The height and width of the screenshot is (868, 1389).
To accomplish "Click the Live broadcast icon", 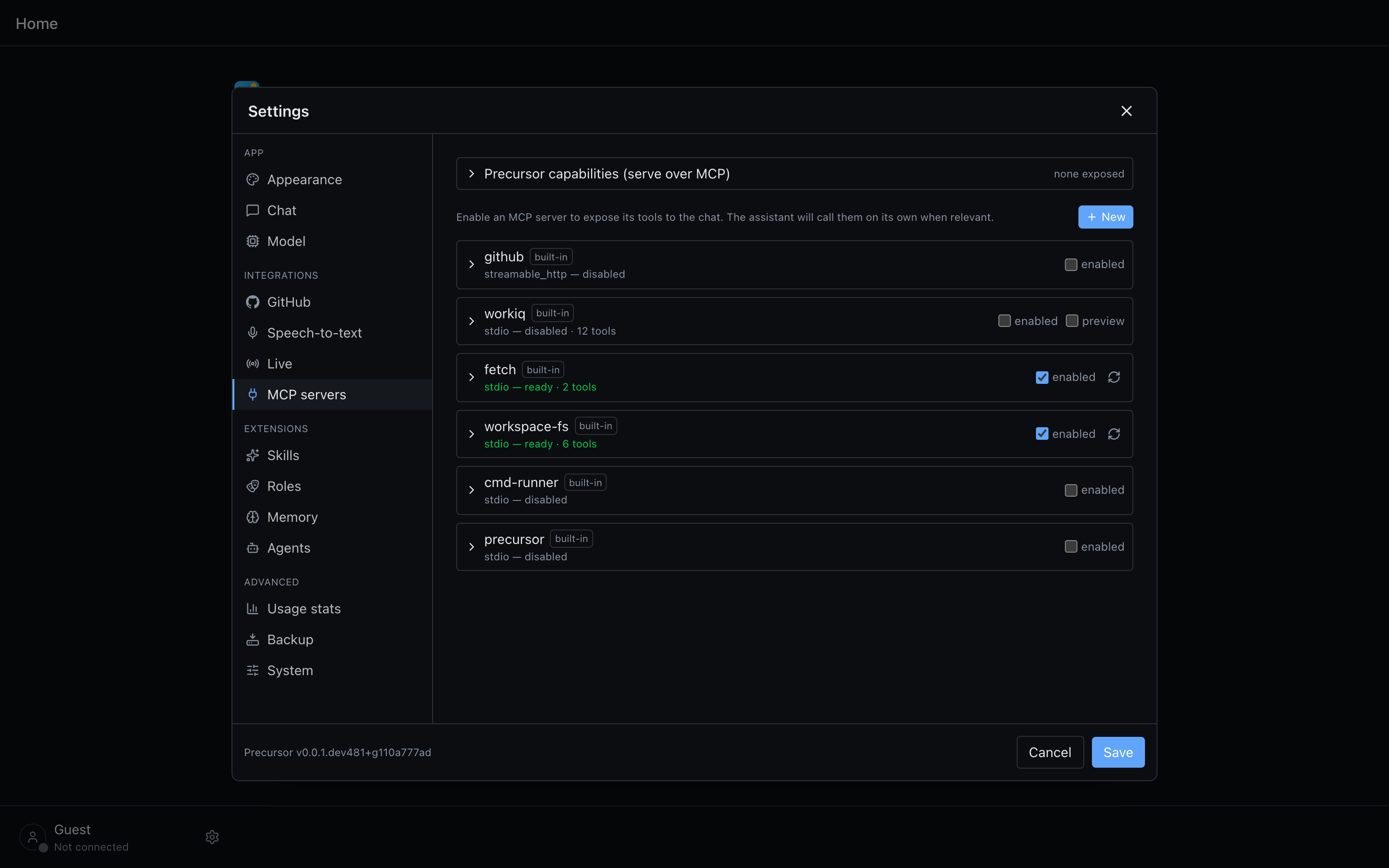I will (253, 364).
